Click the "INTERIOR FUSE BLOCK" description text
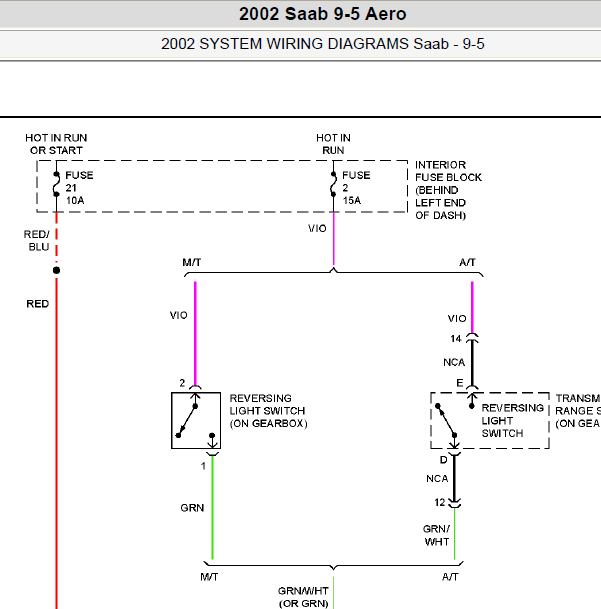Viewport: 601px width, 609px height. tap(448, 190)
